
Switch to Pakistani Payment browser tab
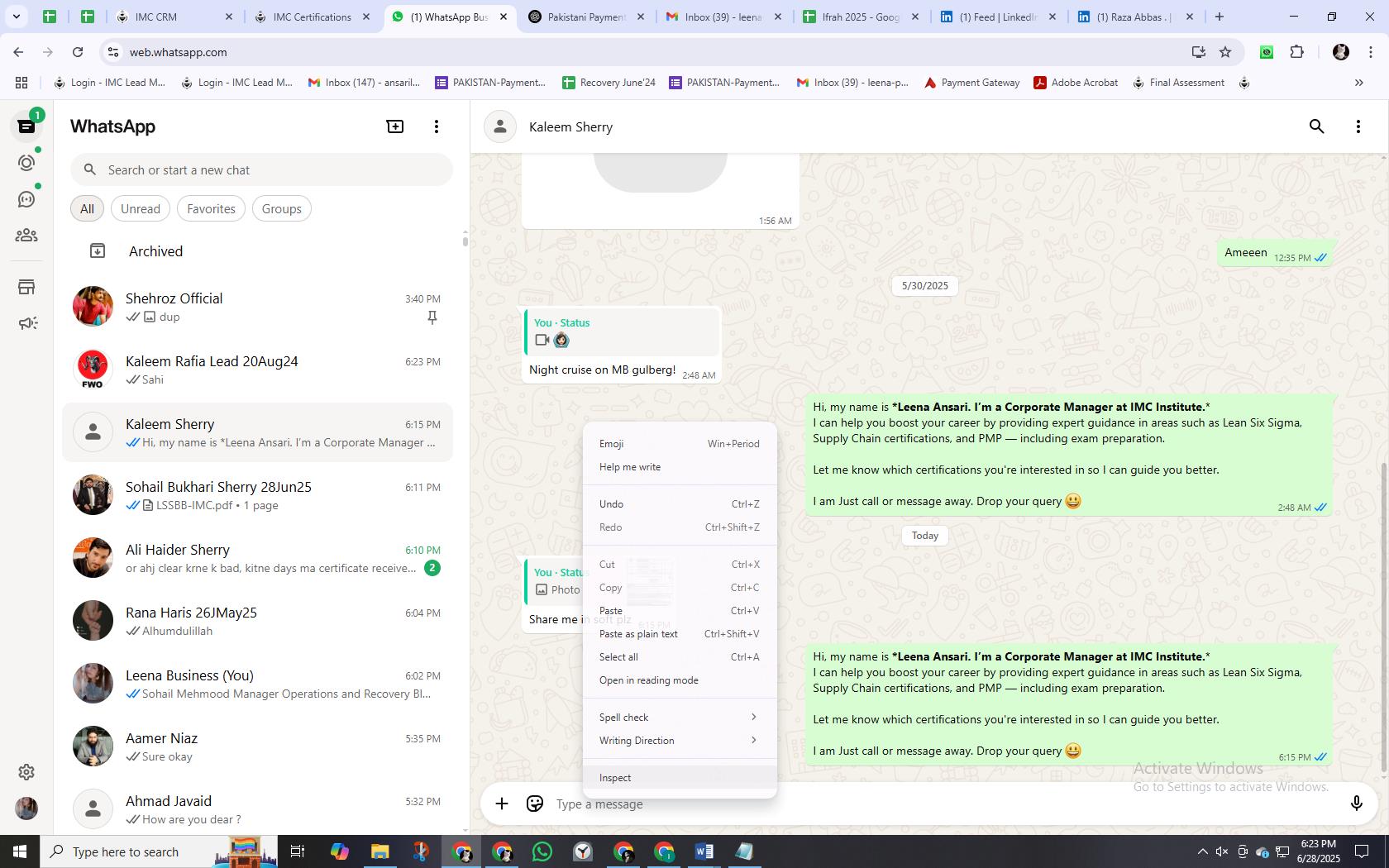click(x=587, y=17)
